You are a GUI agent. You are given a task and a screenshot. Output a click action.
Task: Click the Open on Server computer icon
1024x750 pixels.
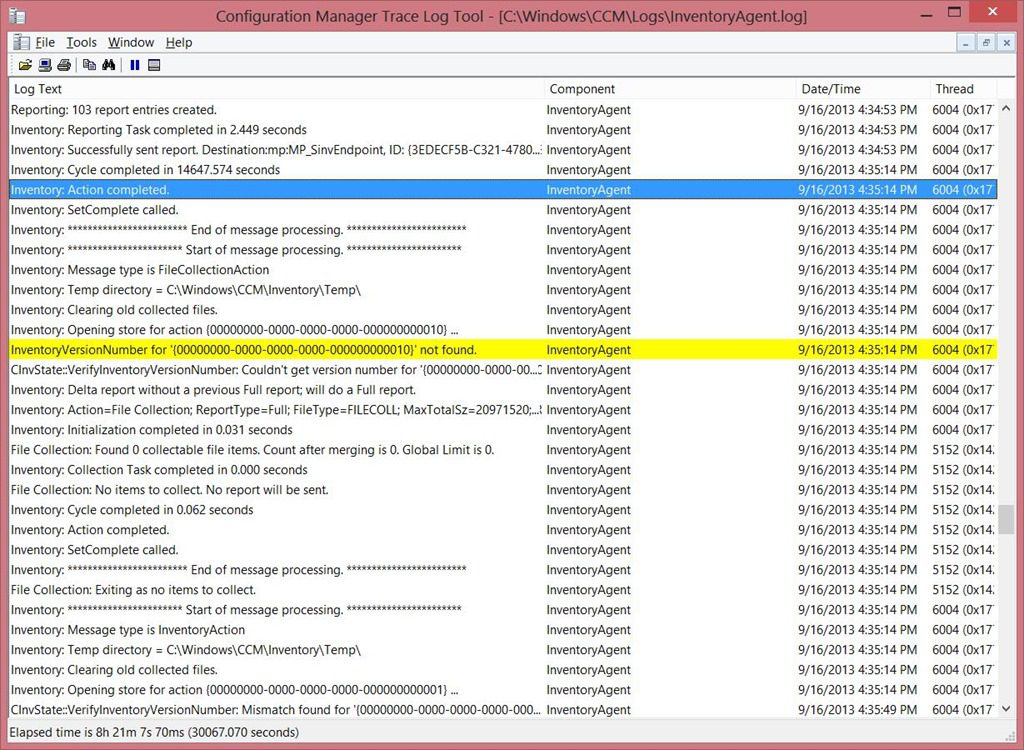[44, 65]
